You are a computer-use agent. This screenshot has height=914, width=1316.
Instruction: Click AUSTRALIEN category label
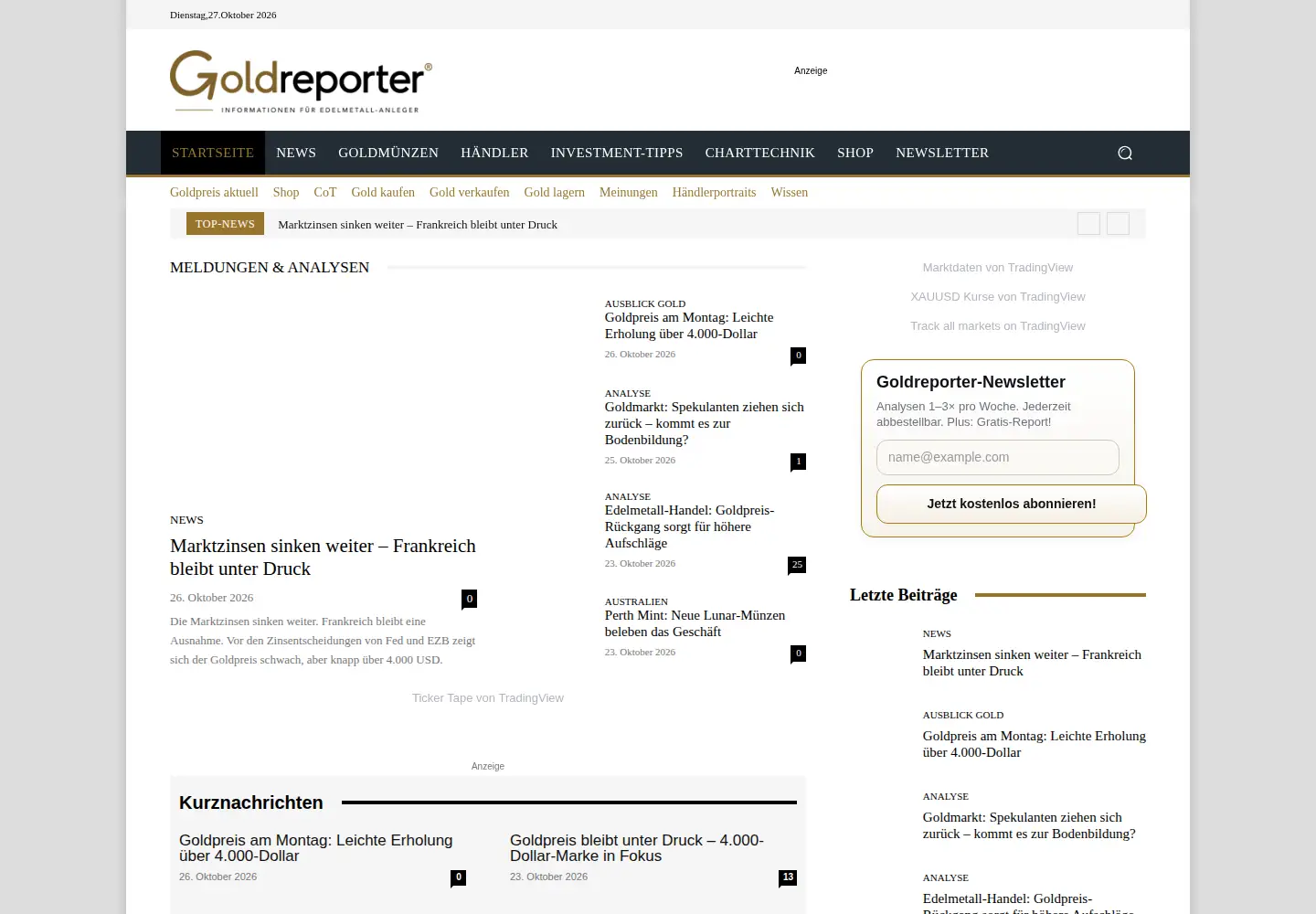[x=636, y=601]
